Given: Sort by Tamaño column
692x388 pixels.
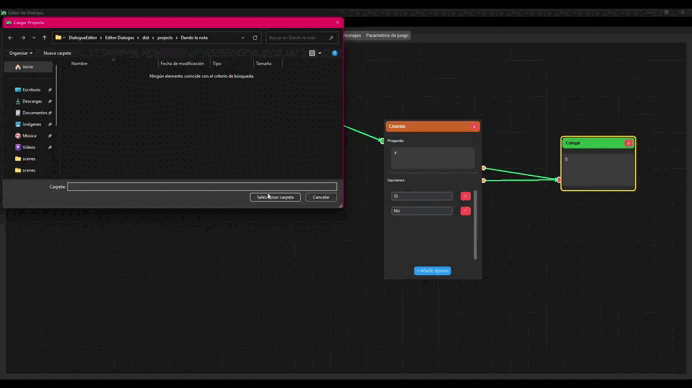Looking at the screenshot, I should 263,64.
